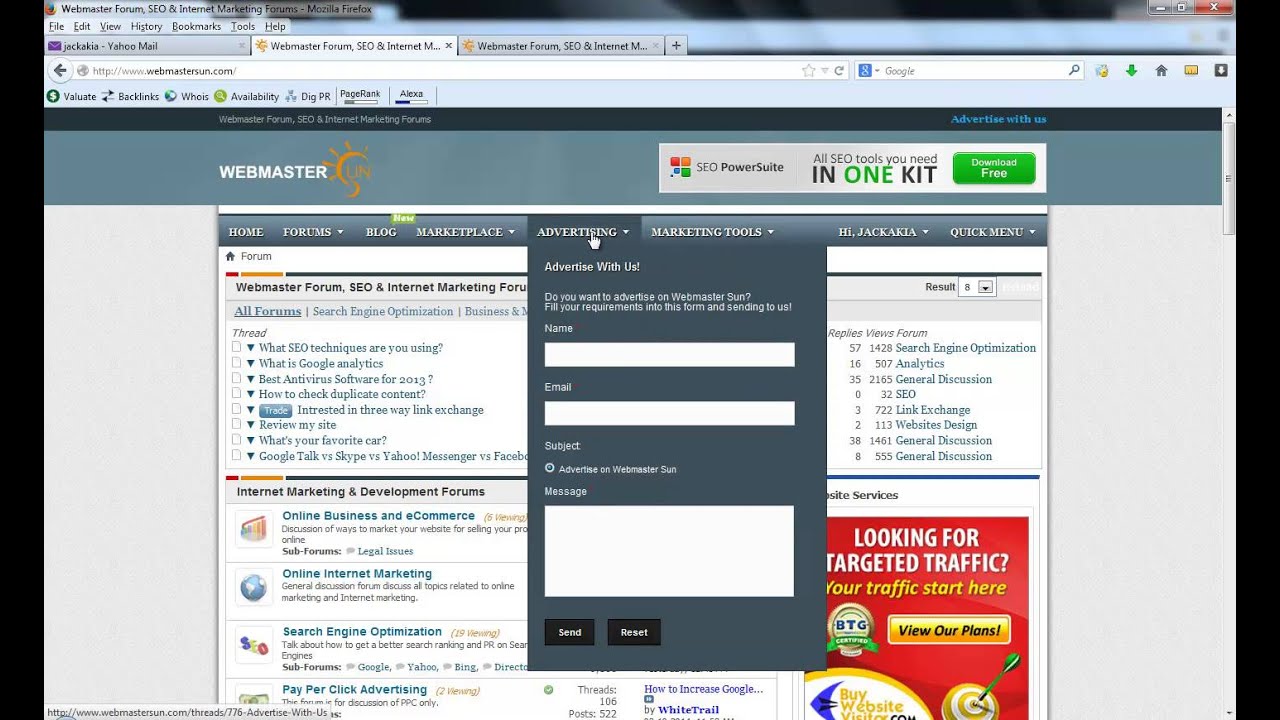Image resolution: width=1280 pixels, height=720 pixels.
Task: Open the Firefox home page icon
Action: (x=1161, y=70)
